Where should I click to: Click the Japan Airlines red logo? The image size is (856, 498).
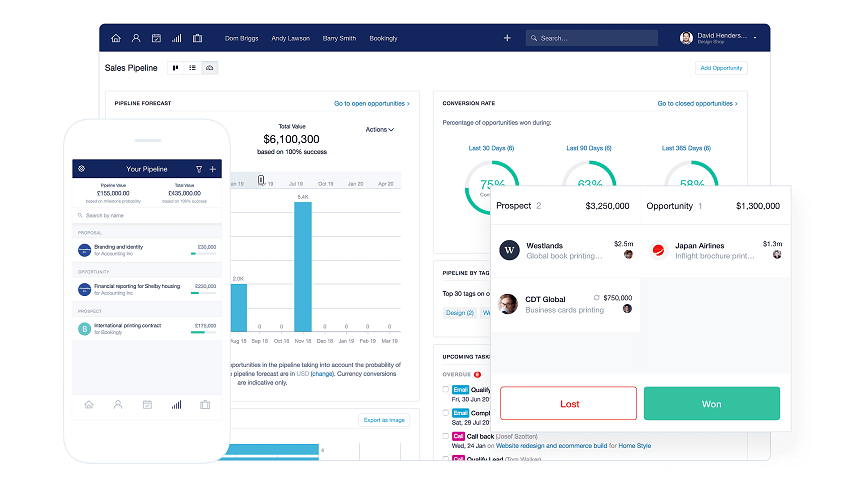point(658,250)
